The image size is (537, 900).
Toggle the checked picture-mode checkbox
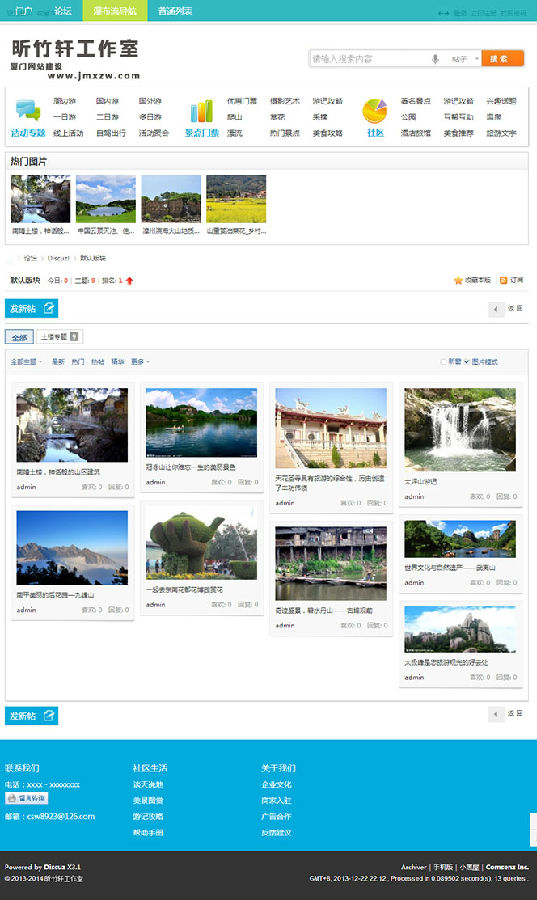(x=466, y=362)
